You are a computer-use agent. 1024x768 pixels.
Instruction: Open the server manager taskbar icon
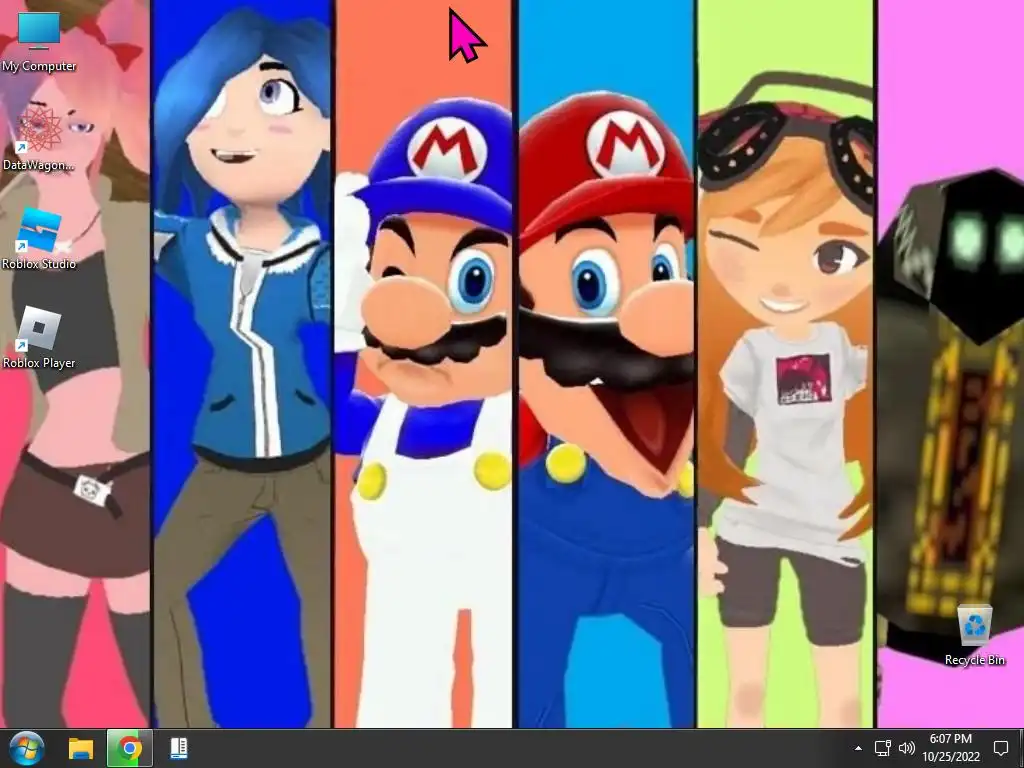click(178, 748)
